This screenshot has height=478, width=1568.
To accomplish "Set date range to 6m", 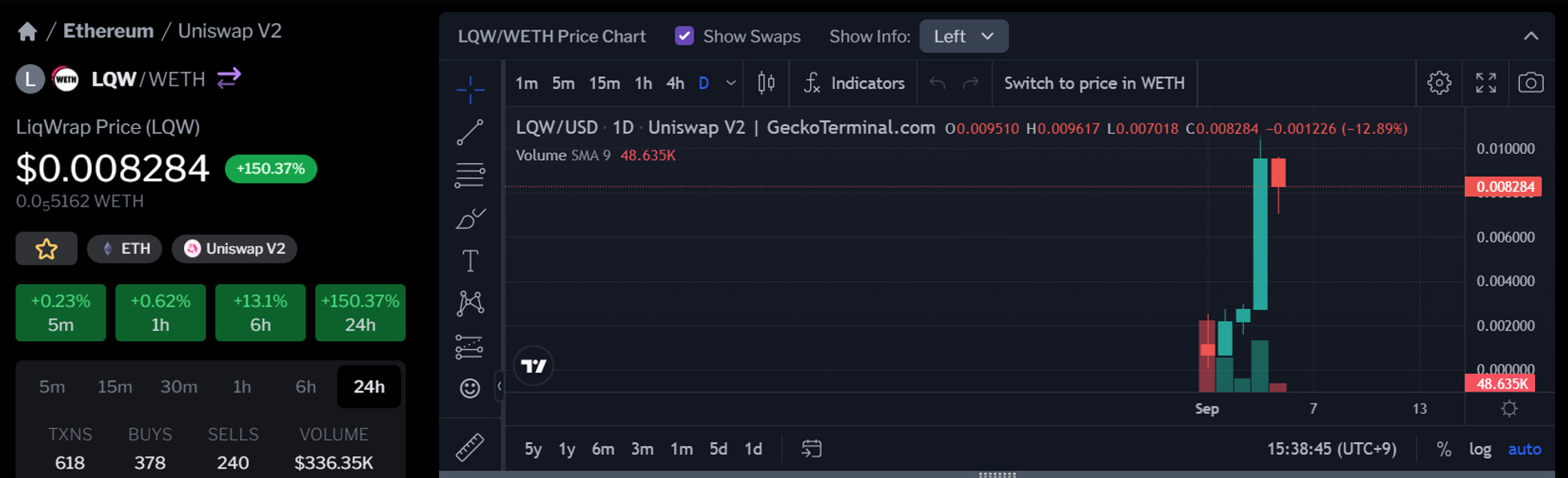I will (603, 449).
